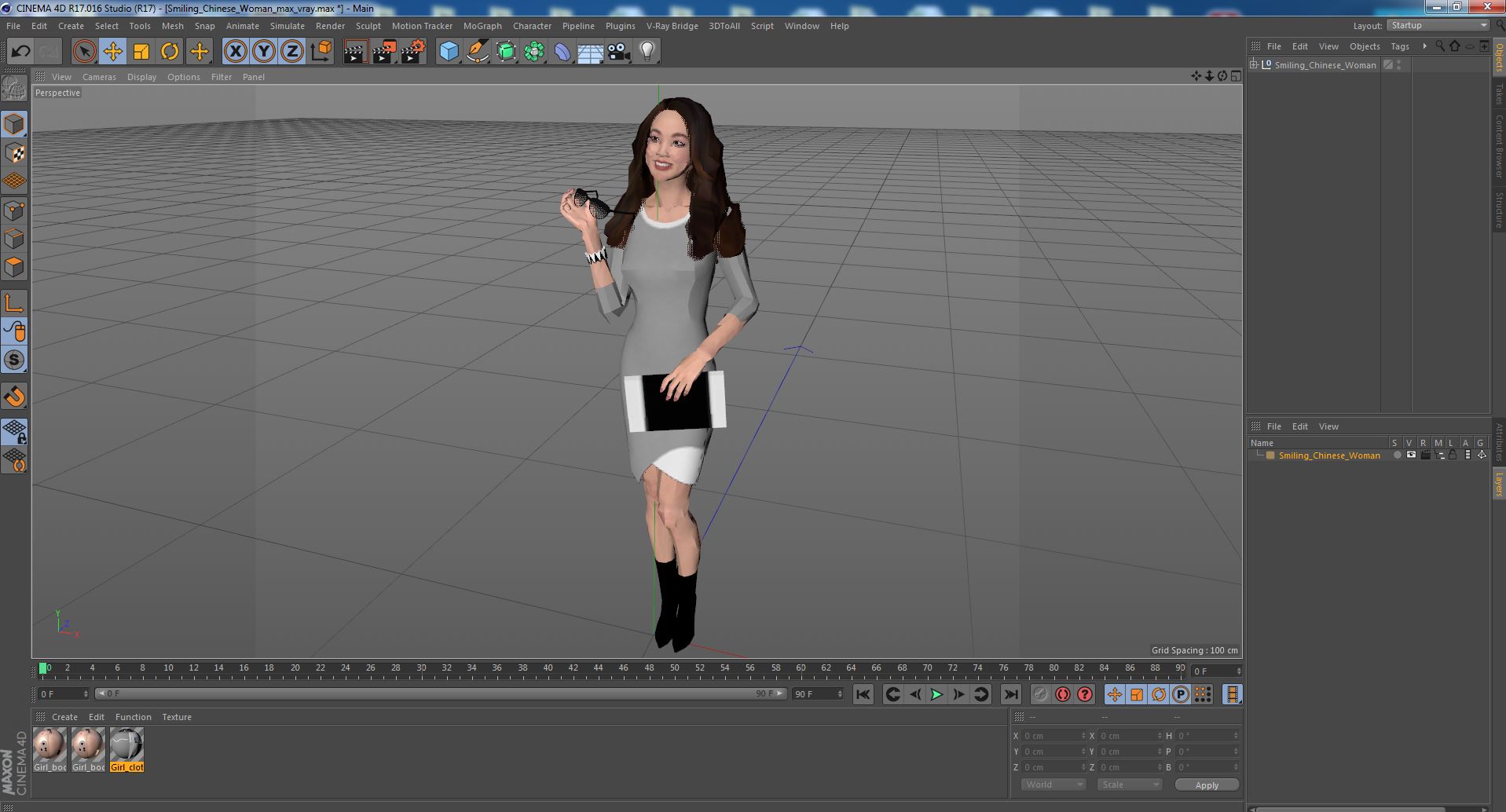Add the green Subdivision Surface generator

point(506,52)
